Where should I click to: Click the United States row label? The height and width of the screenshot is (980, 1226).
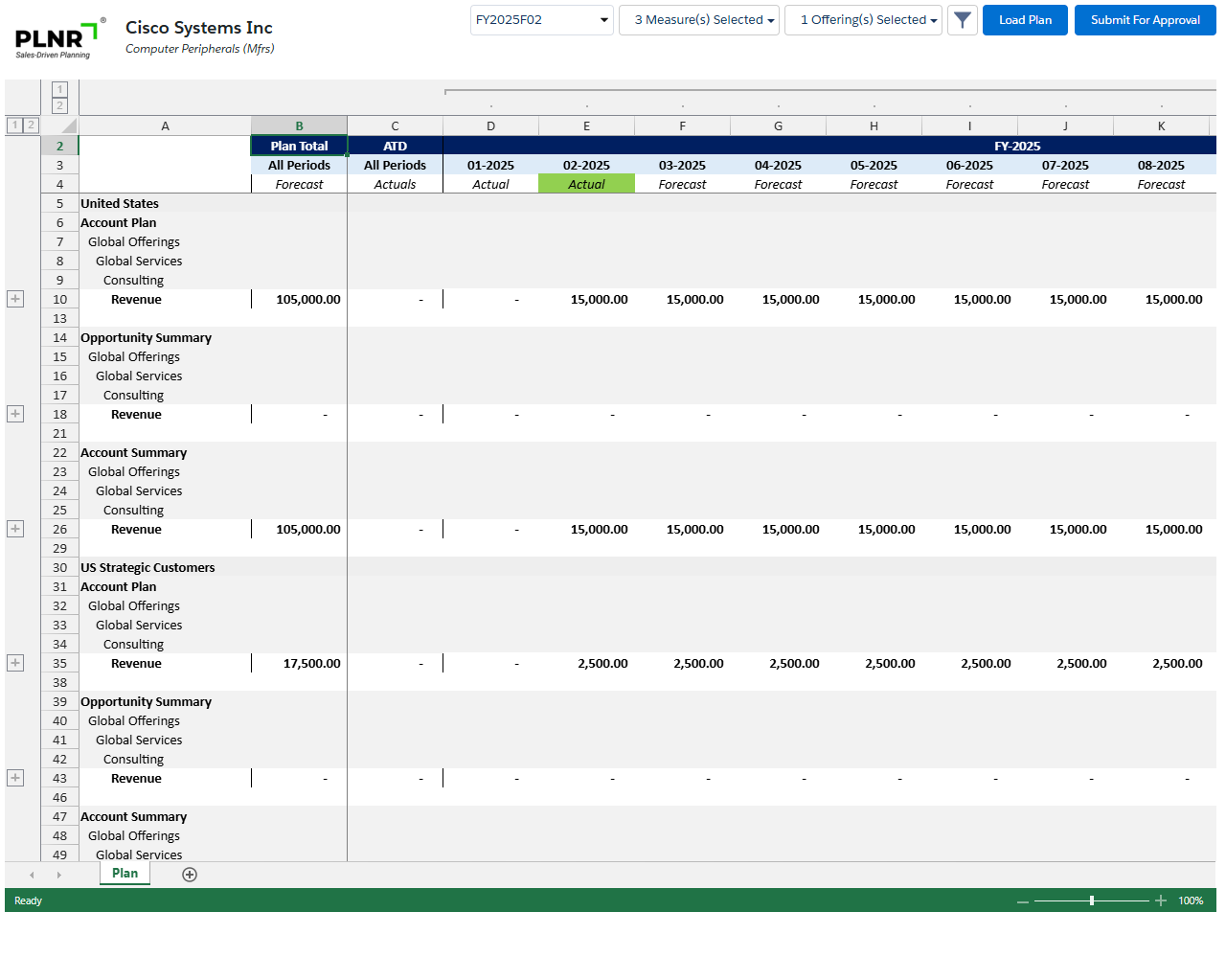120,203
